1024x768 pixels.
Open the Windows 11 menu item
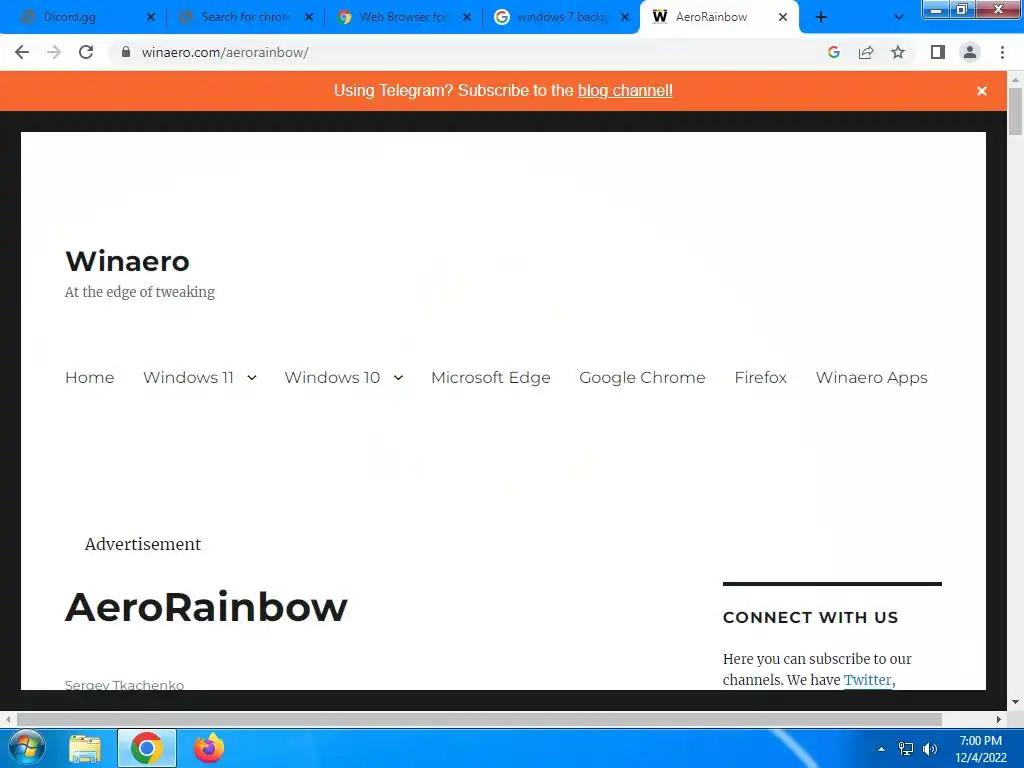pos(188,377)
